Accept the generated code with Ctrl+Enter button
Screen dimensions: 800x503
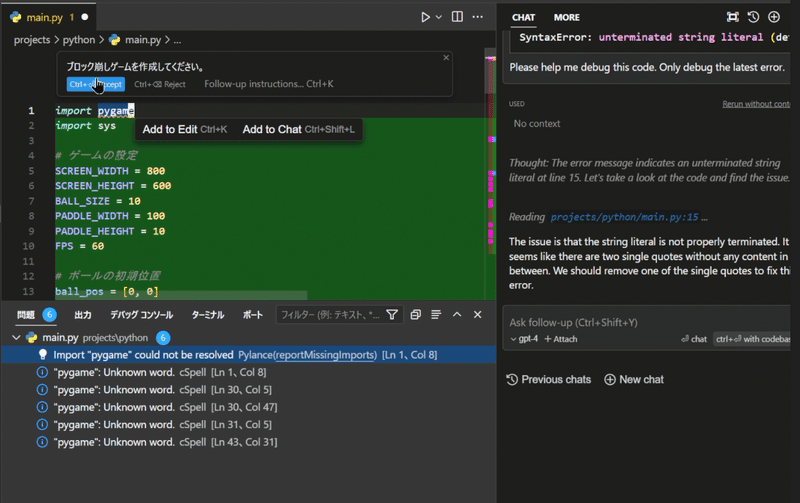(x=95, y=84)
